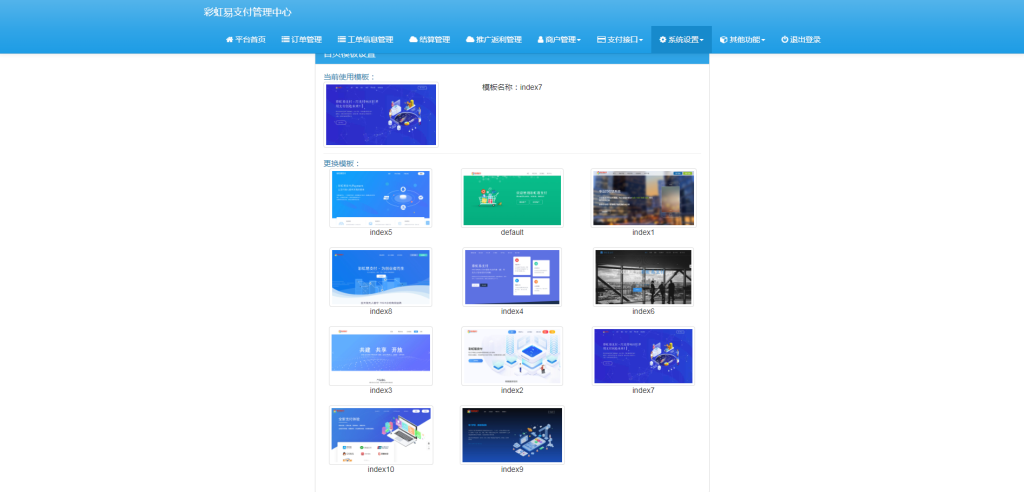Pick the index7 thumbnail under 更换模板
The image size is (1024, 492).
coord(643,356)
